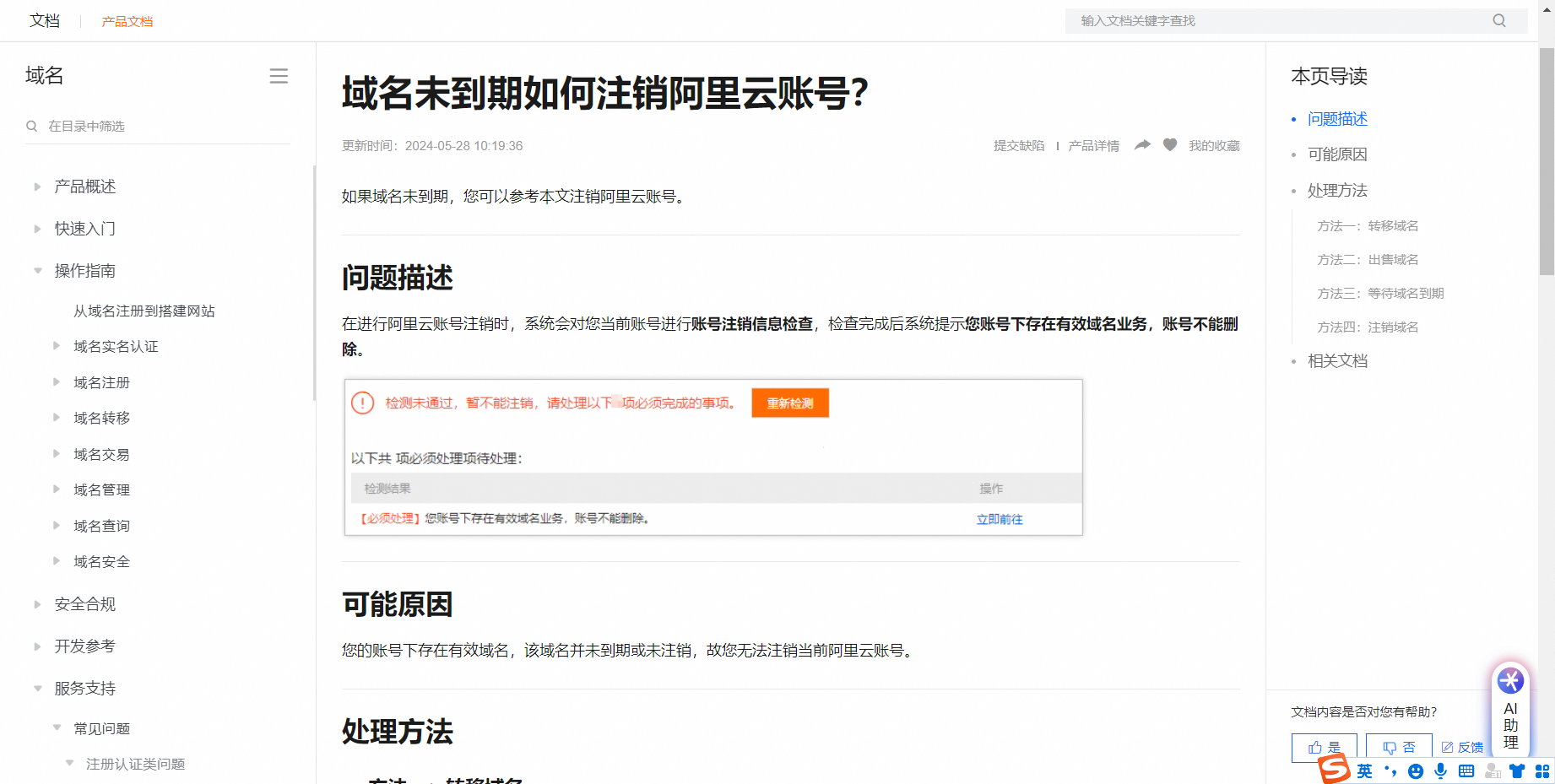Image resolution: width=1555 pixels, height=784 pixels.
Task: Open the AI助理 assistant widget
Action: pos(1510,709)
